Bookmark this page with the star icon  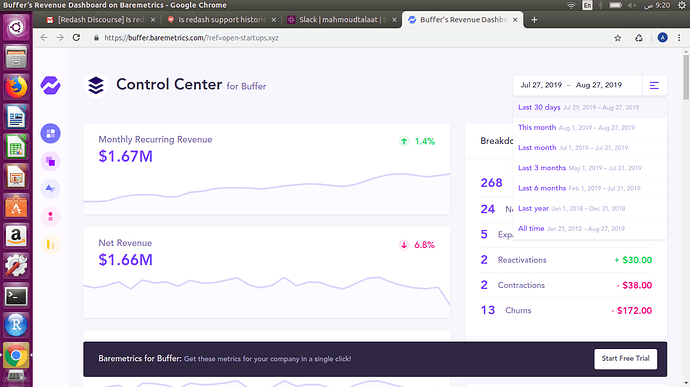tap(618, 38)
